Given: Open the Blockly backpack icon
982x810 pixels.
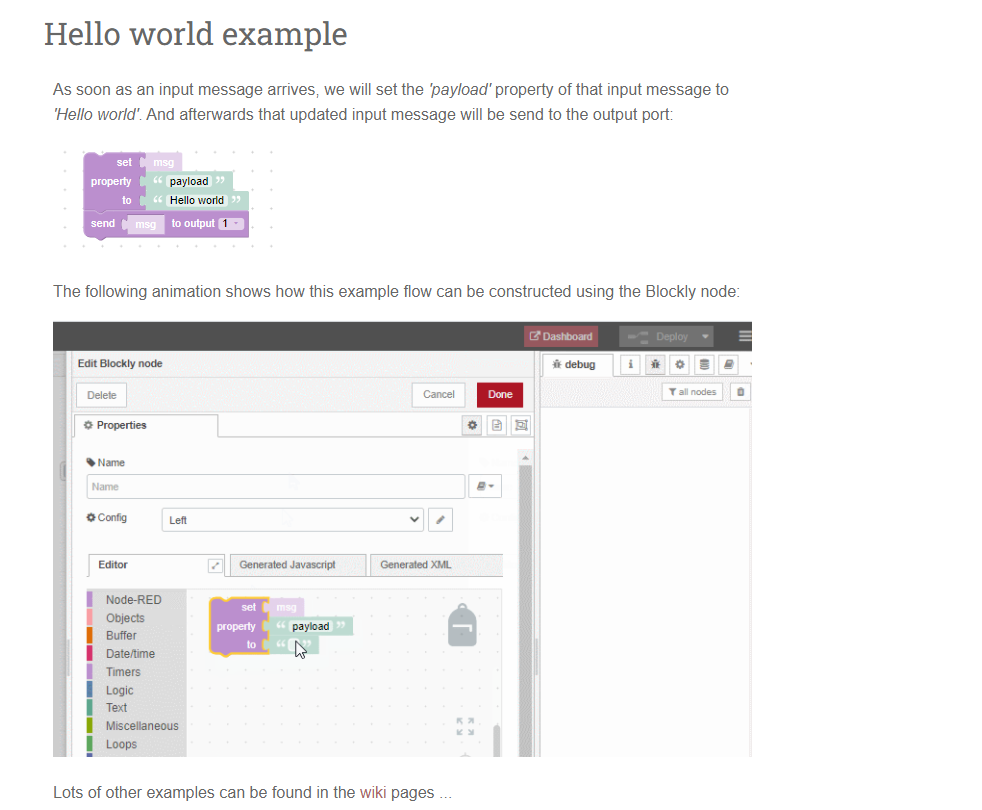Looking at the screenshot, I should coord(462,625).
